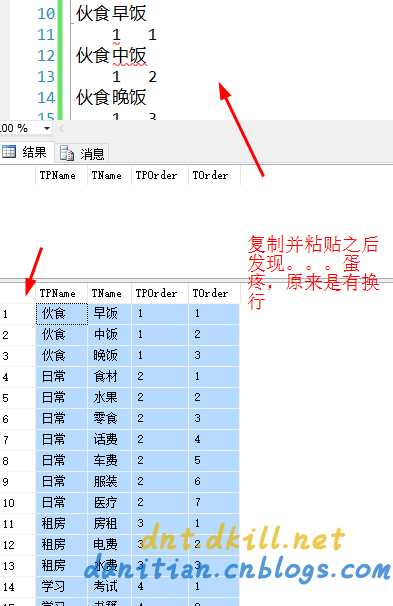Open the zoom percentage dropdown

[x=47, y=128]
